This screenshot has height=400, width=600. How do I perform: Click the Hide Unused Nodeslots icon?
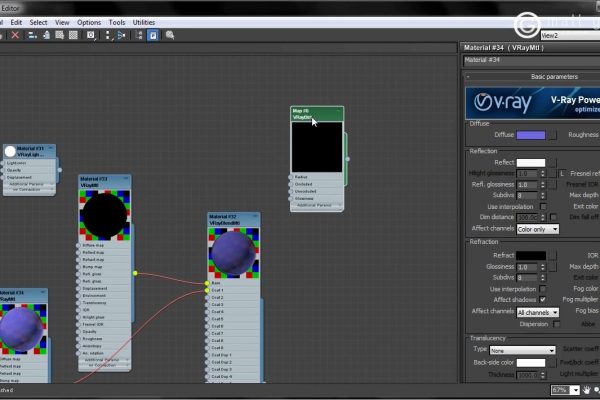click(x=46, y=35)
